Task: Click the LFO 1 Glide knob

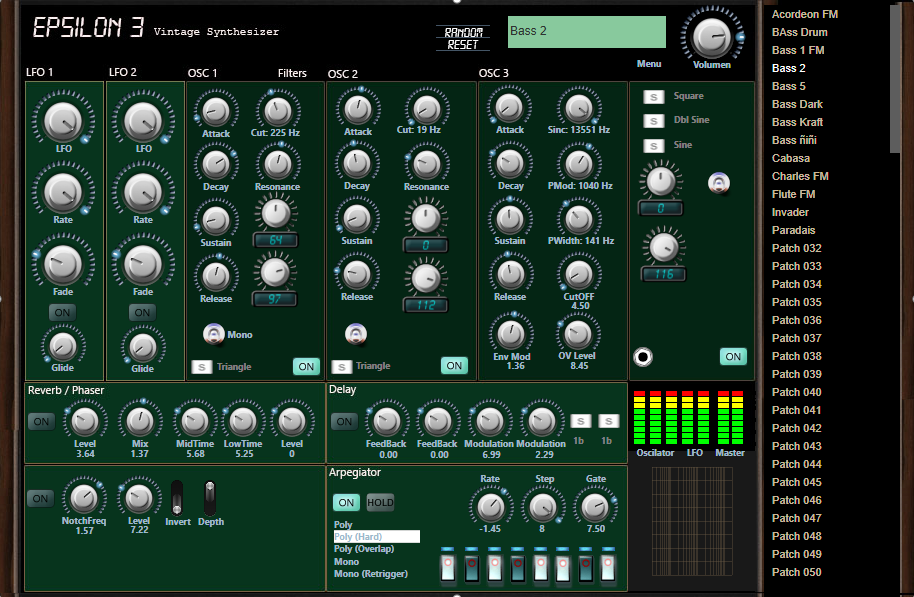Action: [x=63, y=346]
